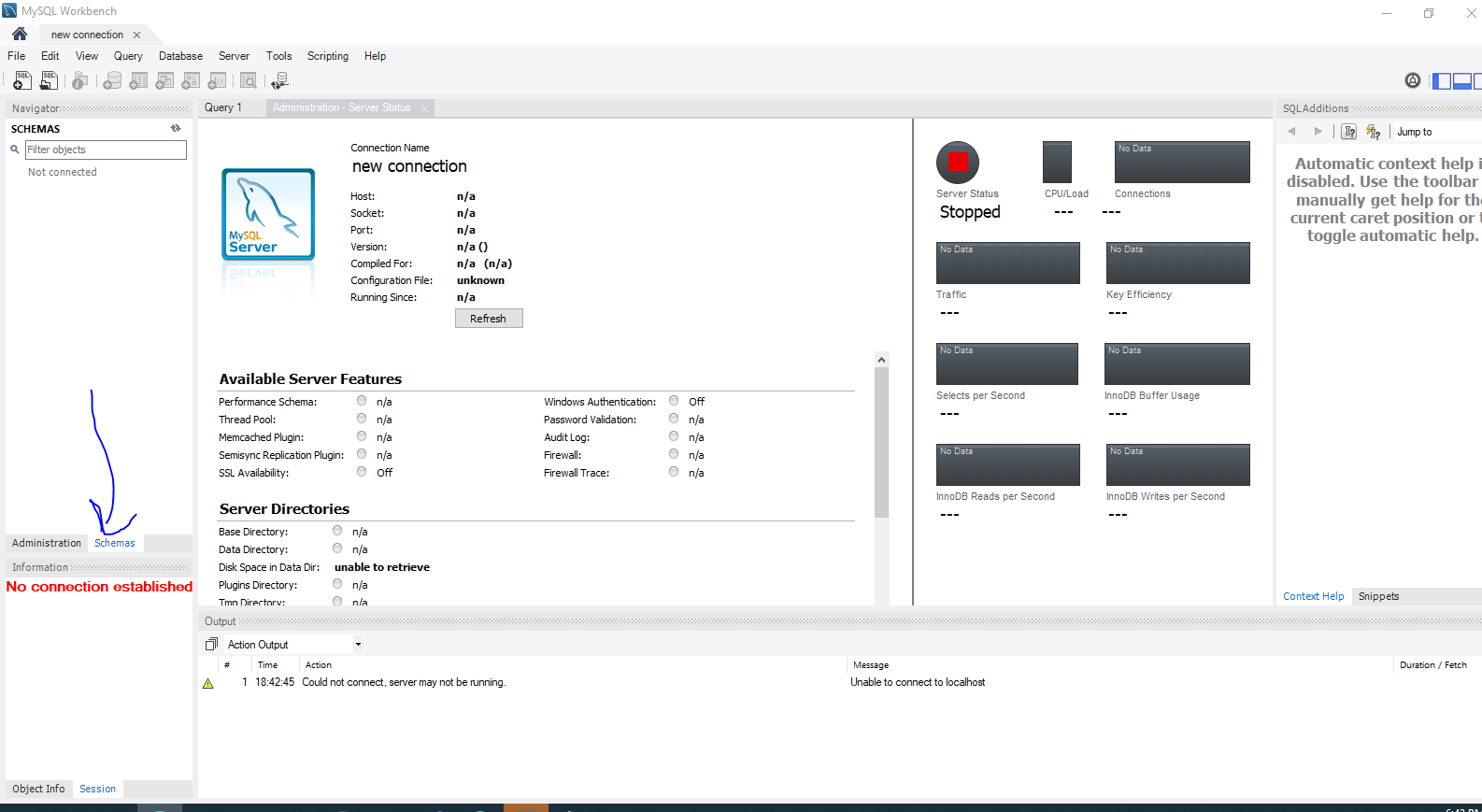Click the Refresh button
This screenshot has width=1482, height=812.
click(x=489, y=319)
